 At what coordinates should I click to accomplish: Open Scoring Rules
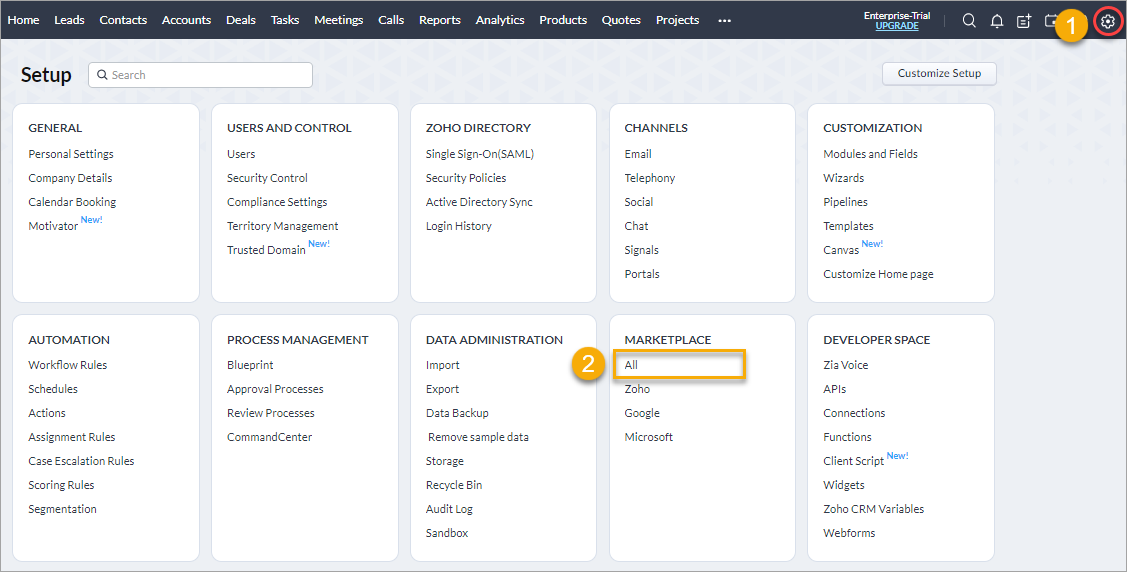coord(61,485)
